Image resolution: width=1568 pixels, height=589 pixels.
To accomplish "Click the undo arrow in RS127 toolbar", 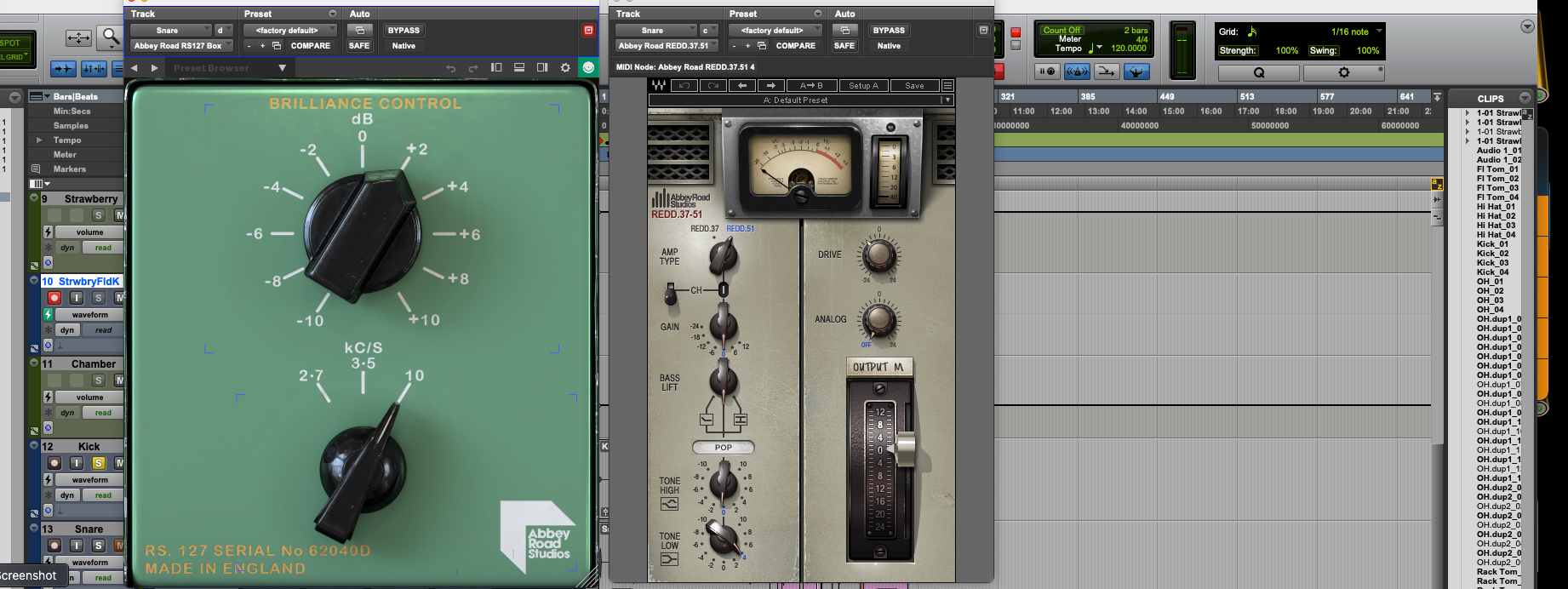I will (x=450, y=68).
